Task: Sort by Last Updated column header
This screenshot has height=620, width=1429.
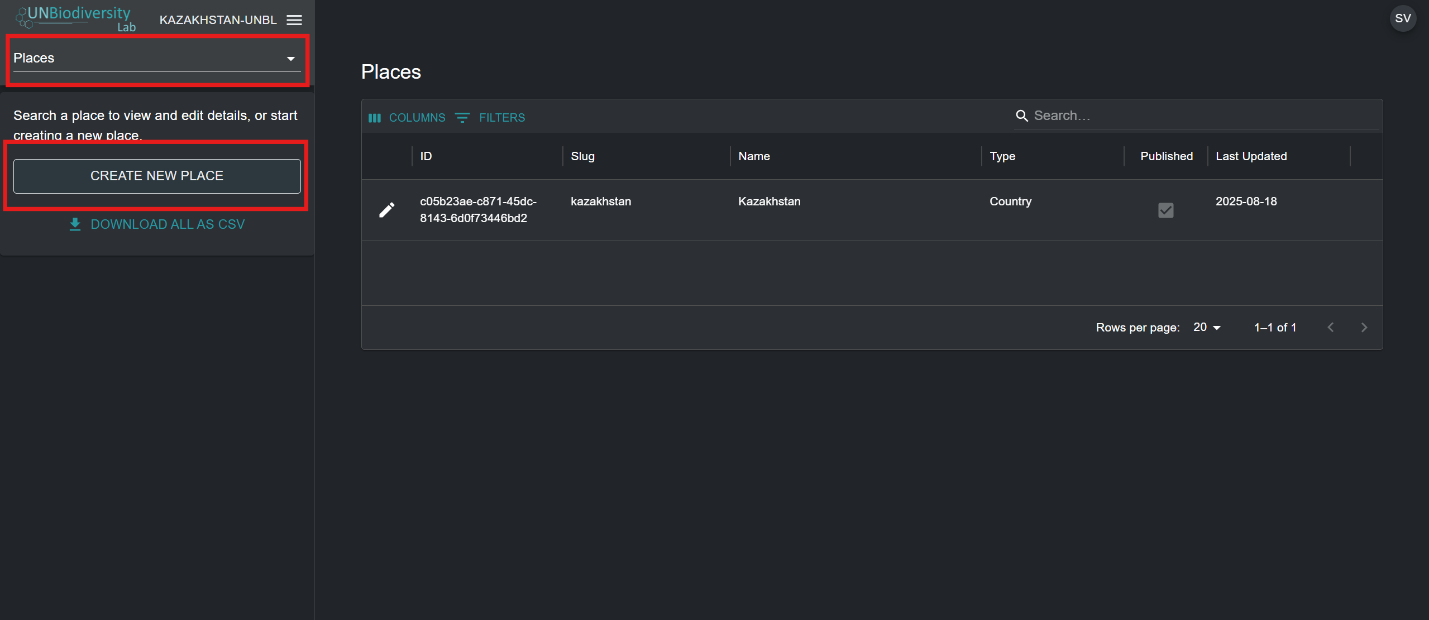Action: click(1251, 156)
